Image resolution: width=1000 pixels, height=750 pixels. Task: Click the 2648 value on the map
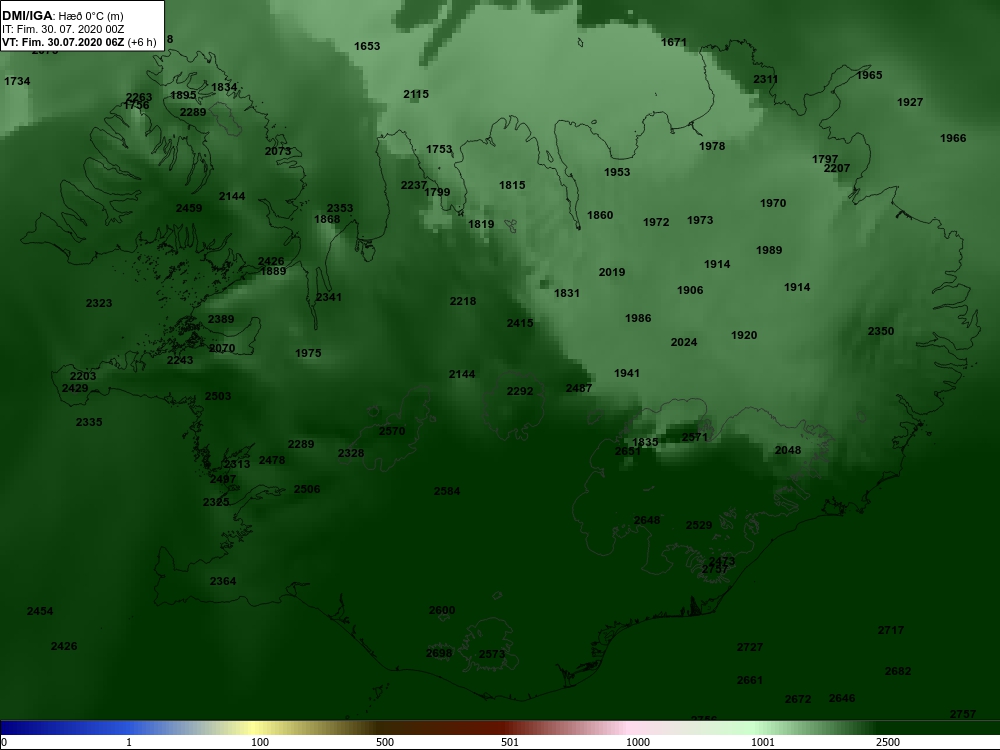647,520
